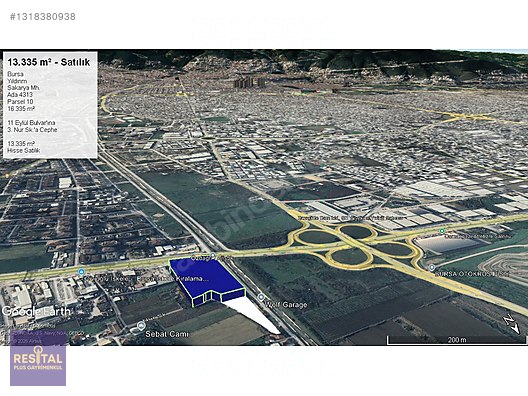This screenshot has height=396, width=528.
Task: Click the blue marker on the left boulevard
Action: point(81,271)
